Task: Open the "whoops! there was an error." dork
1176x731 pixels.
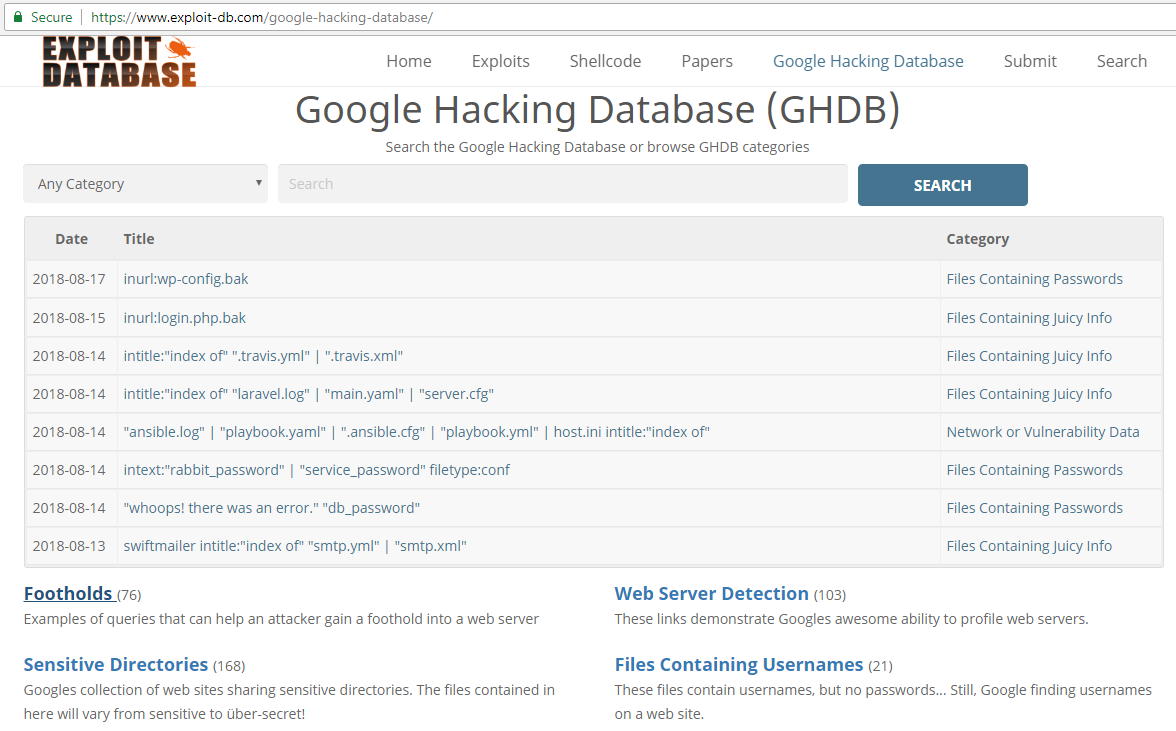Action: pos(272,508)
